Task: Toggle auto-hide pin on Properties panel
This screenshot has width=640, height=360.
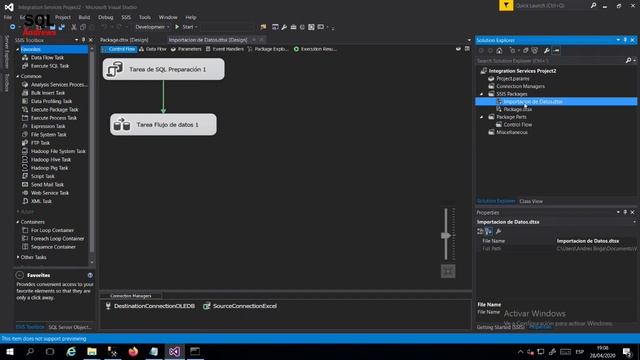Action: pyautogui.click(x=625, y=212)
